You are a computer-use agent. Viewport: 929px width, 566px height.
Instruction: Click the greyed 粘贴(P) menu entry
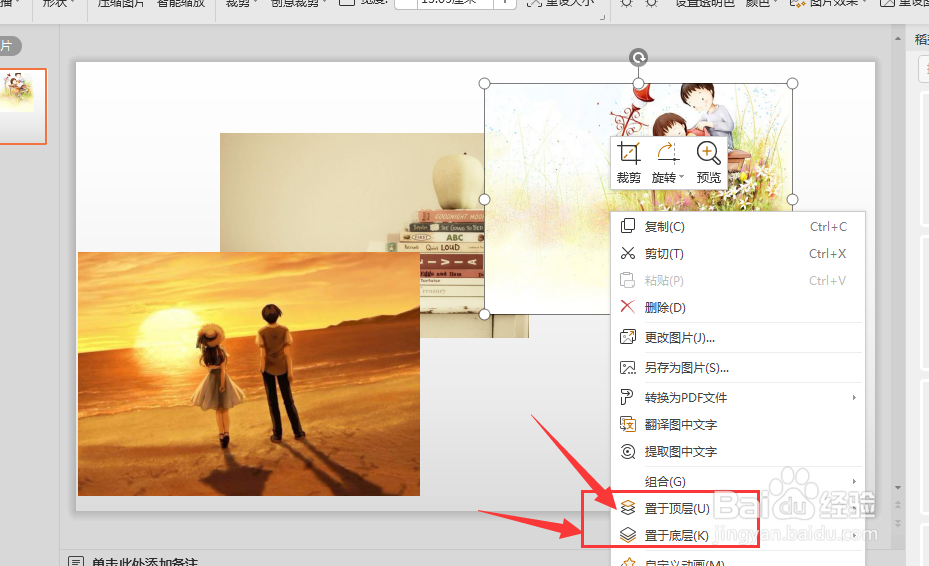click(x=738, y=280)
